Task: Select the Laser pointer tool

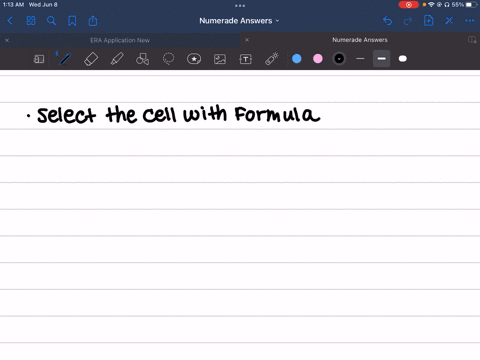Action: click(x=272, y=59)
